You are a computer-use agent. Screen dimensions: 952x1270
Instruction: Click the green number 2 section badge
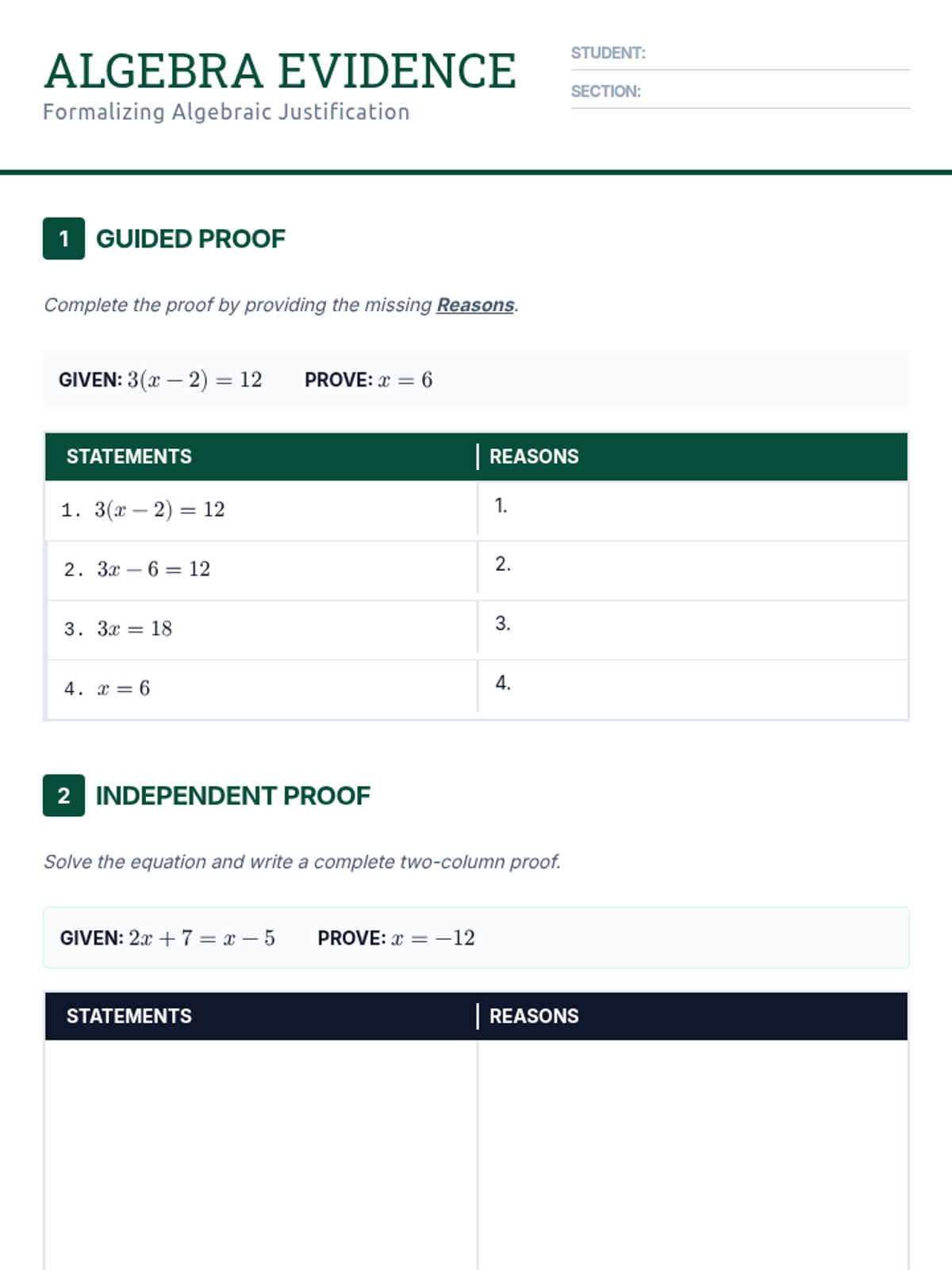click(63, 795)
